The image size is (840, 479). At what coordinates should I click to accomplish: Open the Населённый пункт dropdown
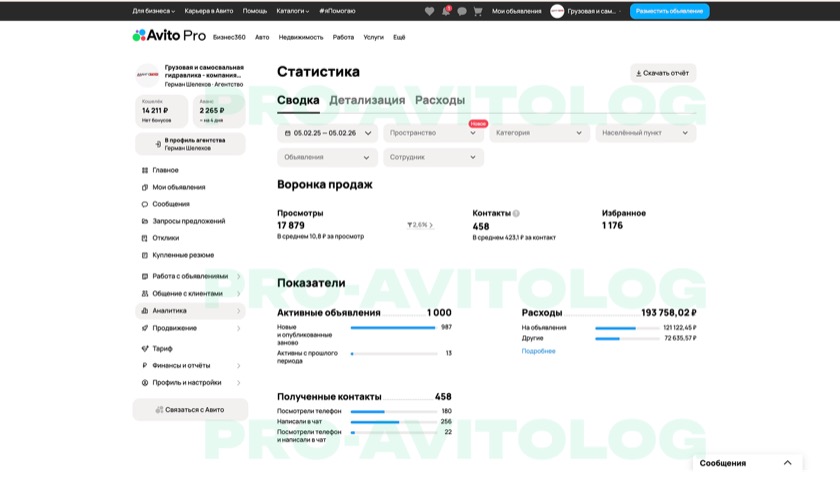click(x=646, y=133)
